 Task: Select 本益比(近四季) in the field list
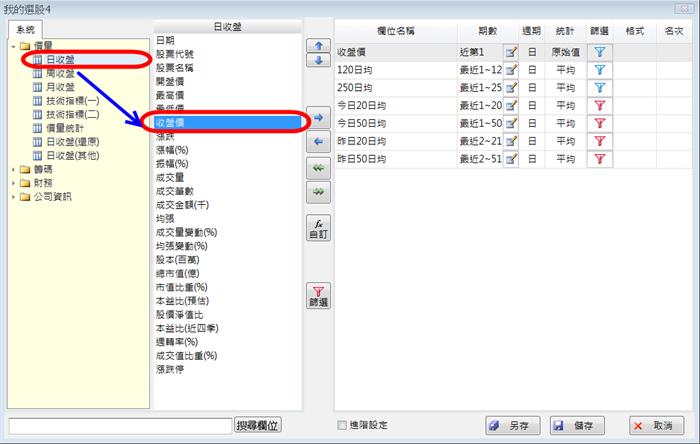pyautogui.click(x=187, y=328)
